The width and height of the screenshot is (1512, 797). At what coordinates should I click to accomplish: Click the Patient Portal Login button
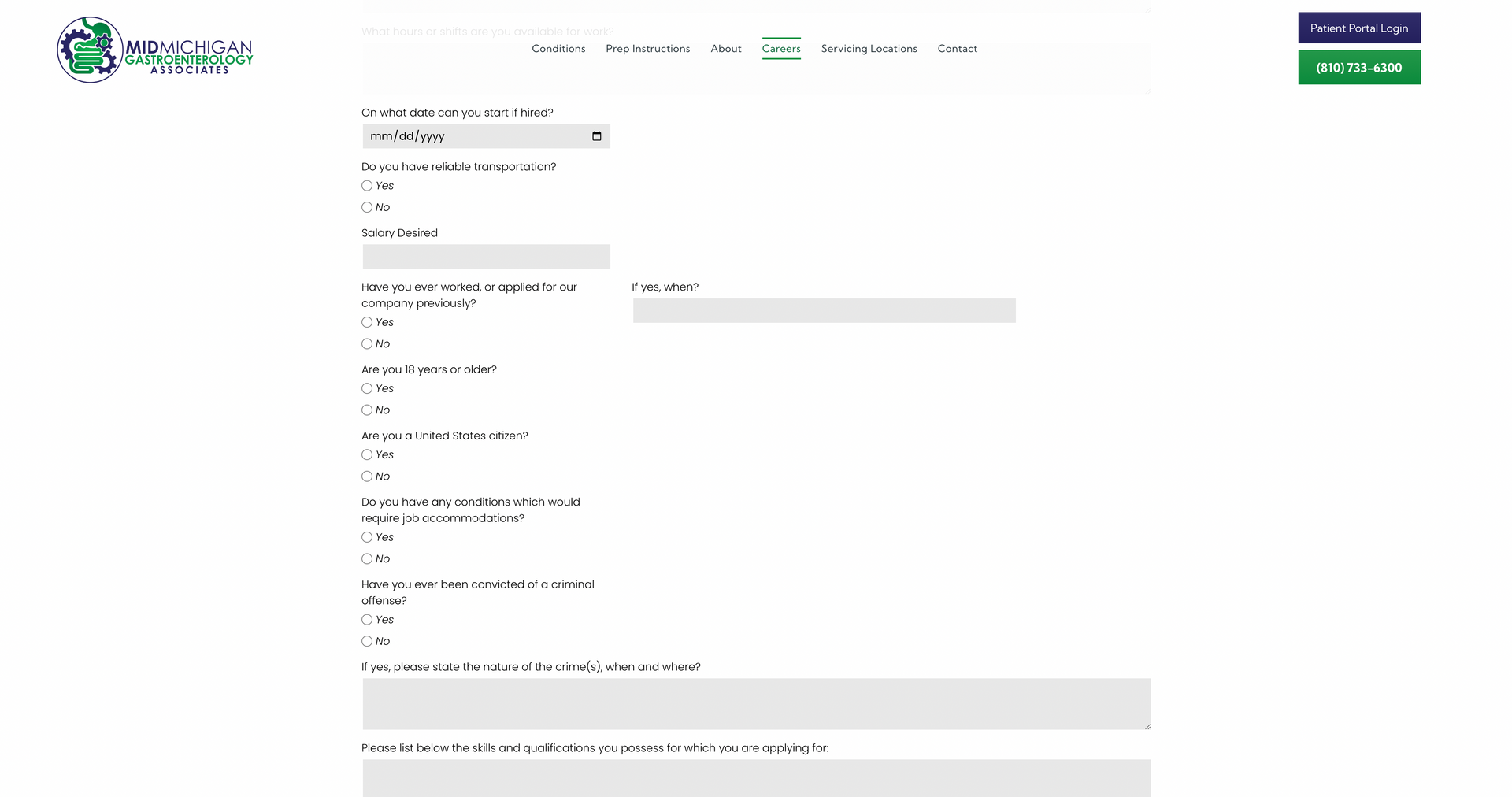tap(1358, 28)
